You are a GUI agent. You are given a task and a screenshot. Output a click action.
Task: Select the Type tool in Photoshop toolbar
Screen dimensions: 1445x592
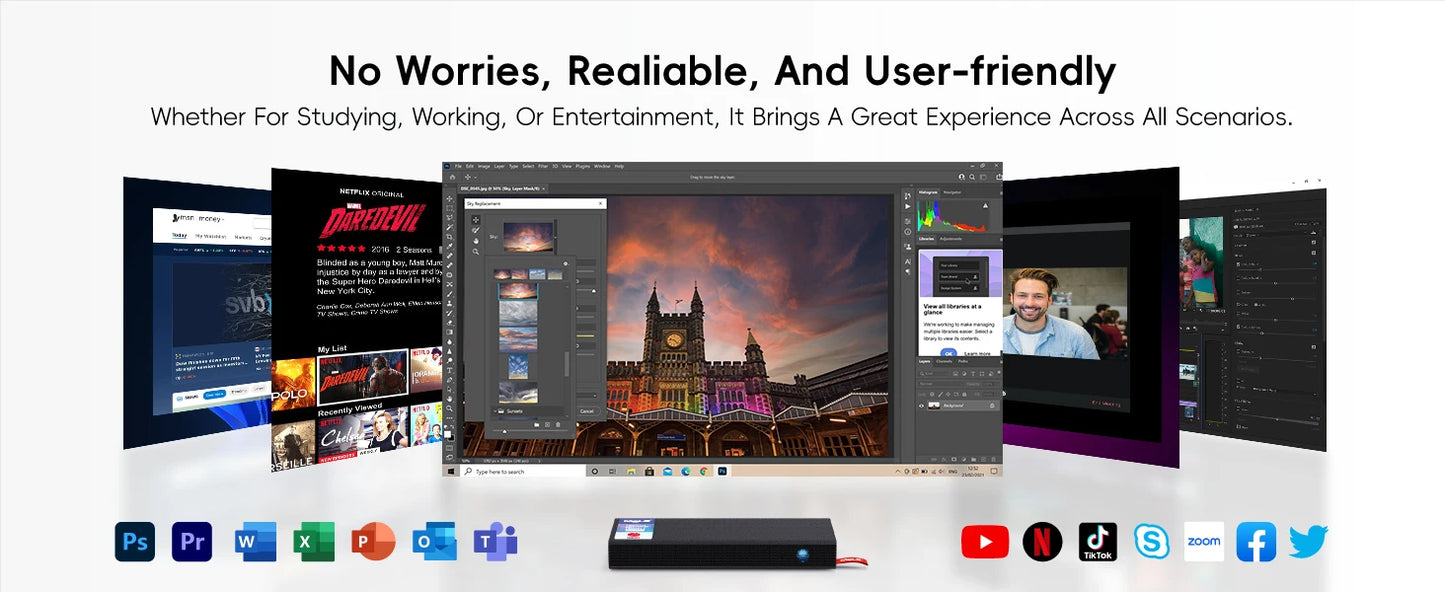click(x=451, y=371)
